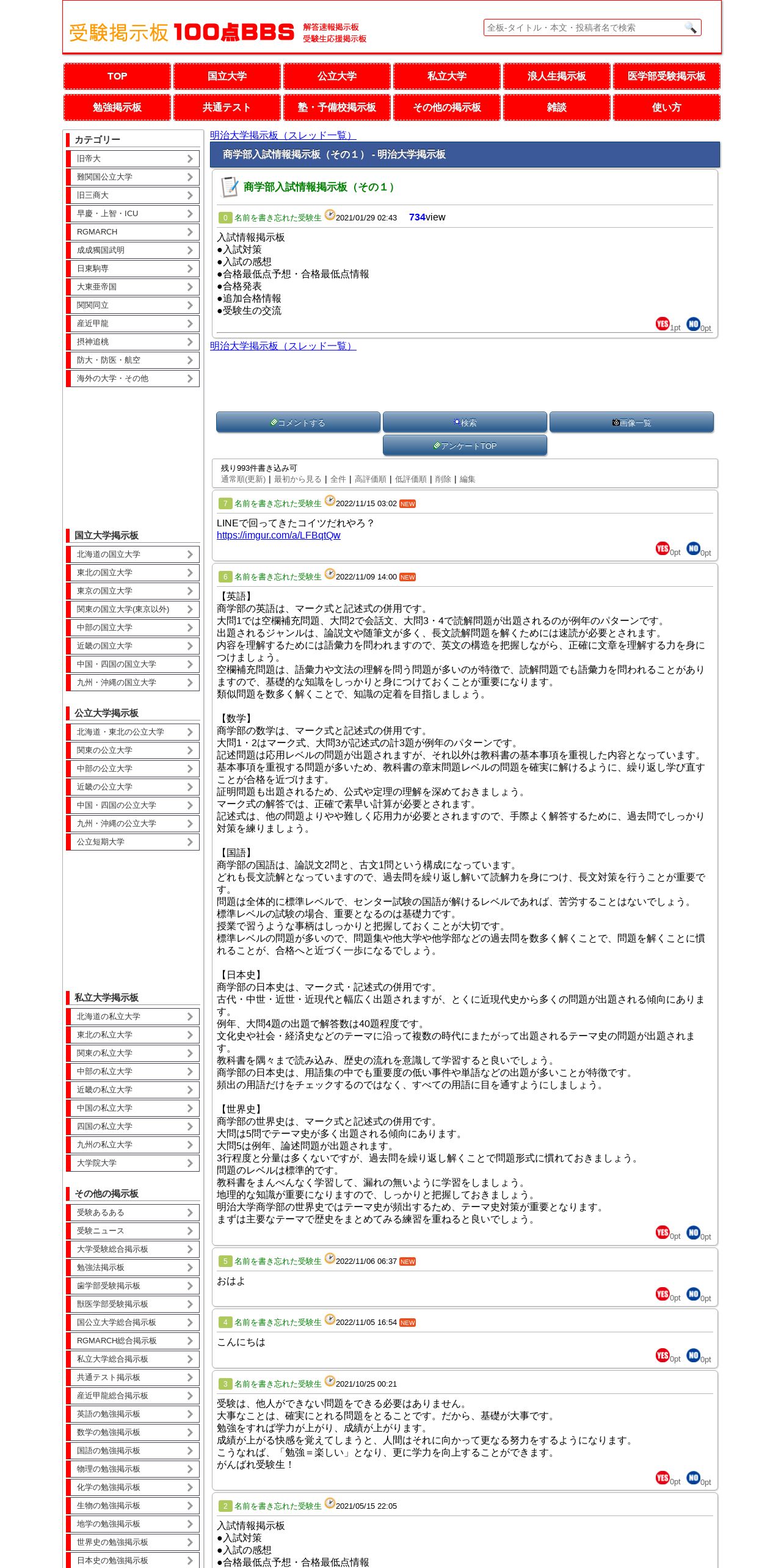Sort comments by 低評価順
Image resolution: width=784 pixels, height=1568 pixels.
(x=411, y=479)
